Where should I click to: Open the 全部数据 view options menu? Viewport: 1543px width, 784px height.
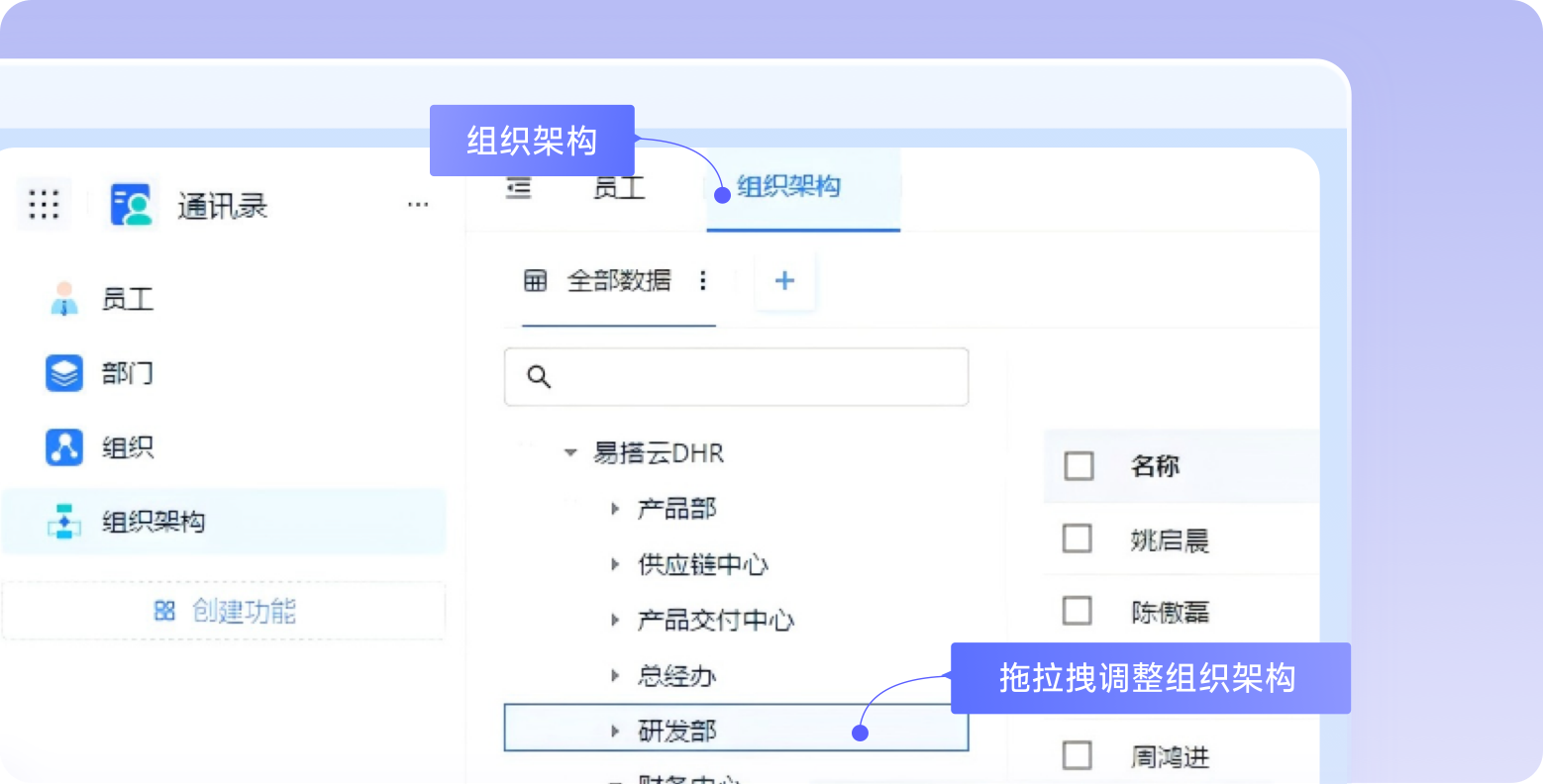(x=703, y=281)
